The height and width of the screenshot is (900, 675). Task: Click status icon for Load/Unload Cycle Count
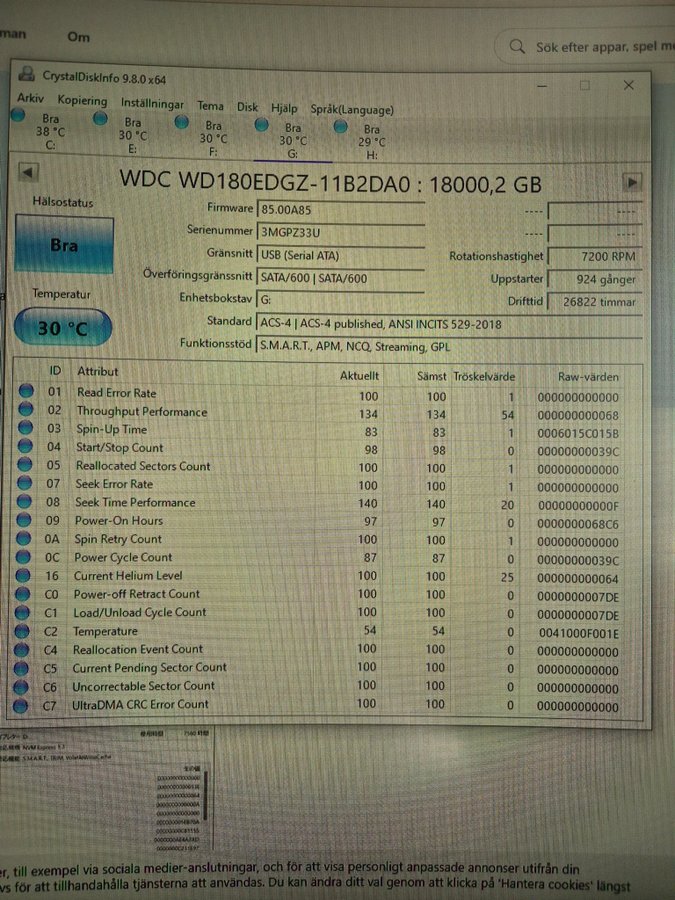(22, 612)
